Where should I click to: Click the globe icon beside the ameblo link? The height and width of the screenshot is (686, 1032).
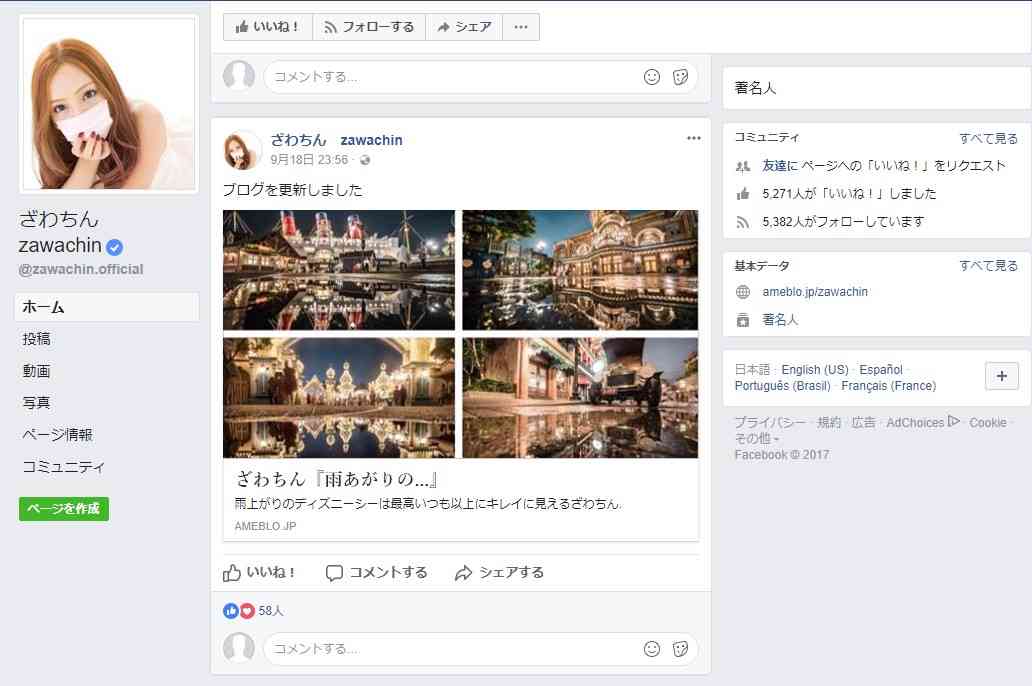pyautogui.click(x=743, y=292)
